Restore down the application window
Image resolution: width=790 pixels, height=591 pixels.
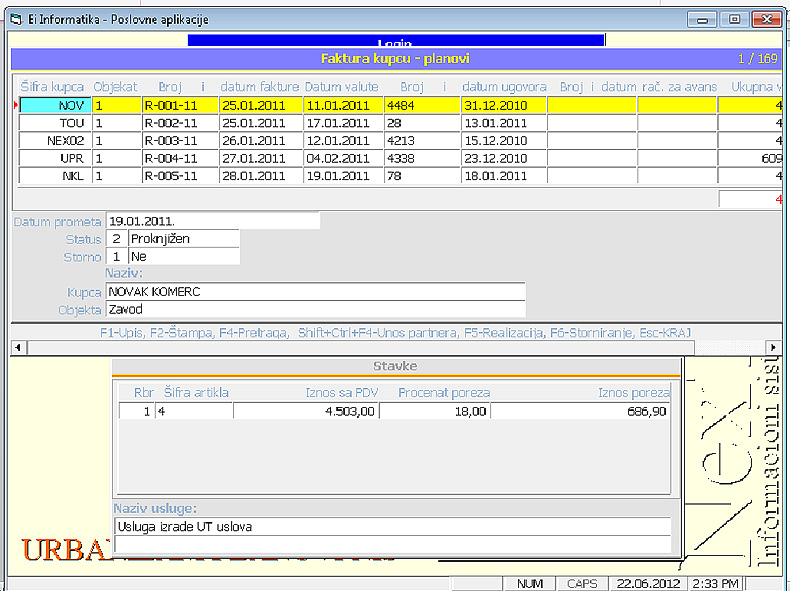pyautogui.click(x=734, y=19)
